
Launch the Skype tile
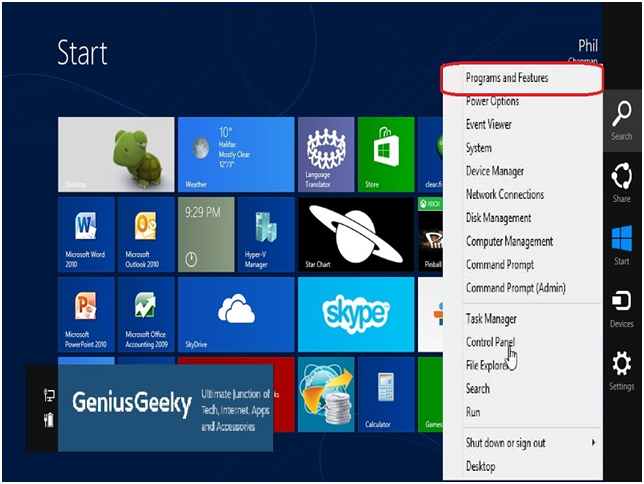click(x=356, y=314)
